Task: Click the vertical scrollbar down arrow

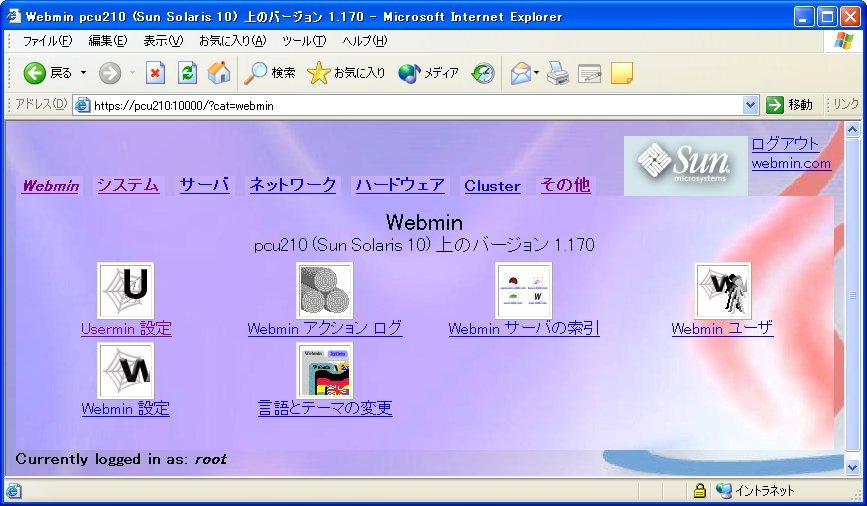Action: pos(852,468)
